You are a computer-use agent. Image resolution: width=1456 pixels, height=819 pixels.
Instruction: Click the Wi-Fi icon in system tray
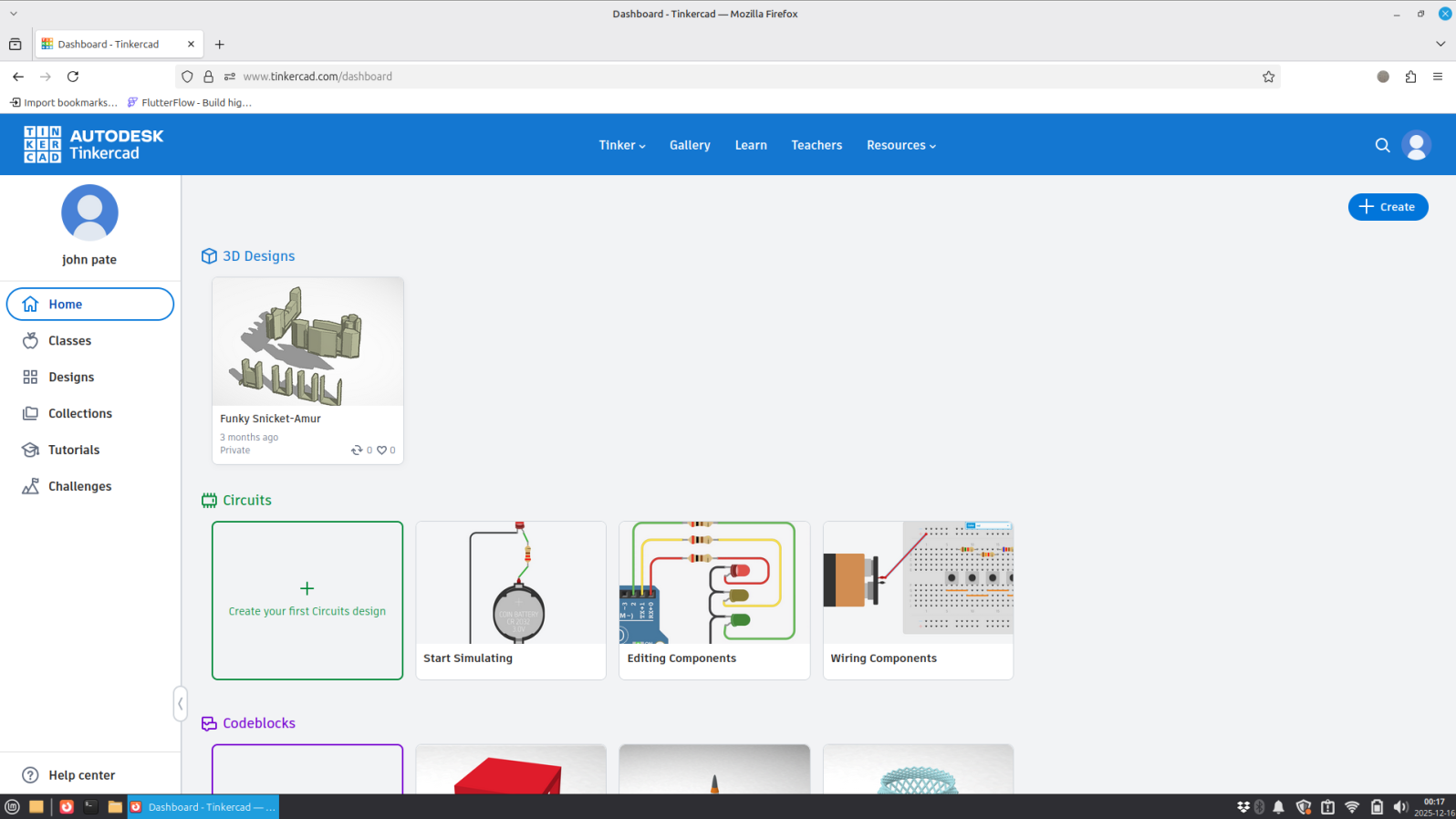click(1352, 807)
